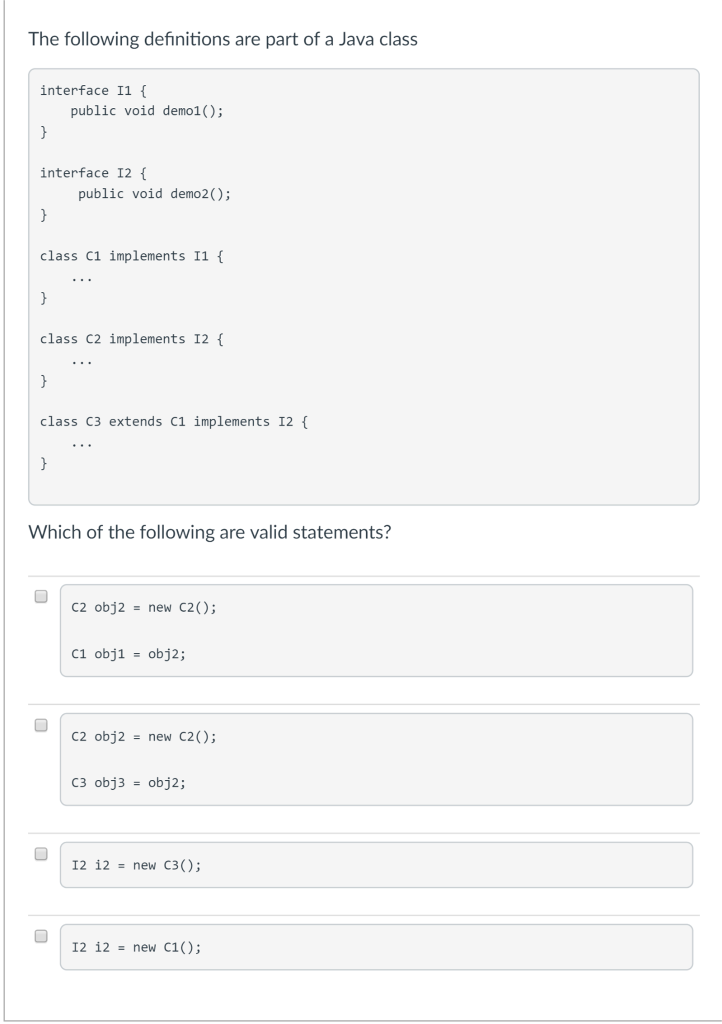Click the 'C3 obj3 = obj2;' code line

click(x=129, y=782)
